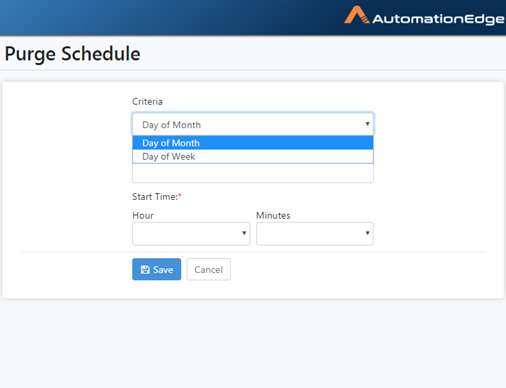Image resolution: width=506 pixels, height=388 pixels.
Task: Click the Hour dropdown arrow
Action: pyautogui.click(x=244, y=233)
